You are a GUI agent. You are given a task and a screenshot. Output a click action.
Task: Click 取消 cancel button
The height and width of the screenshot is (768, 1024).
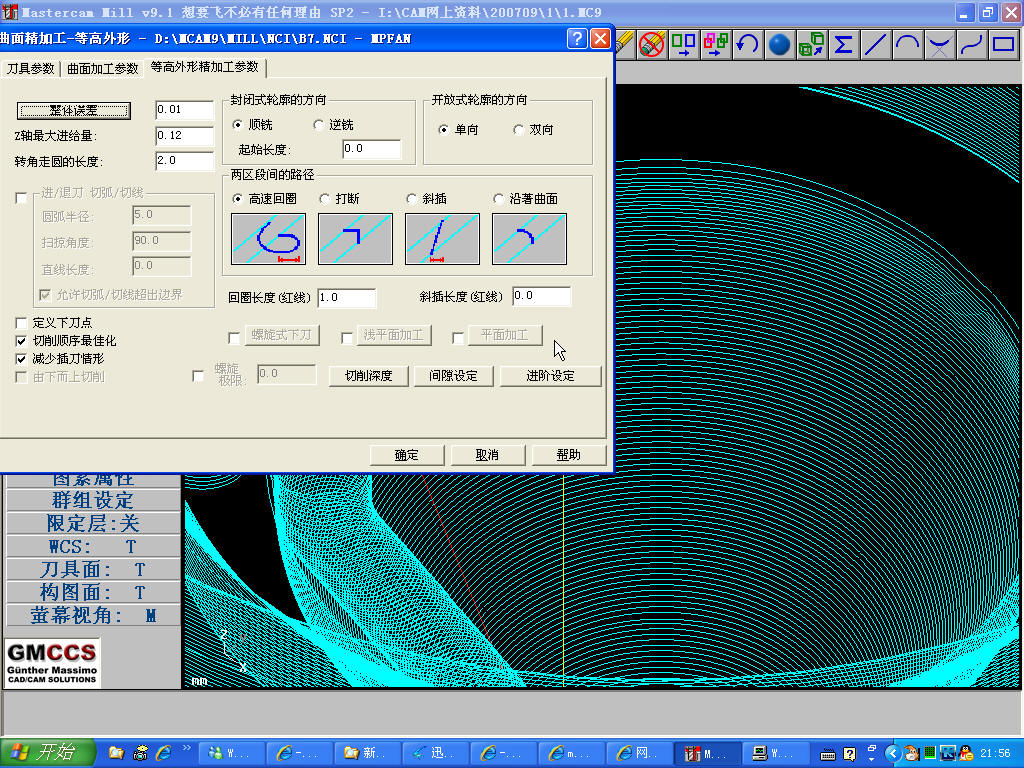pyautogui.click(x=487, y=455)
